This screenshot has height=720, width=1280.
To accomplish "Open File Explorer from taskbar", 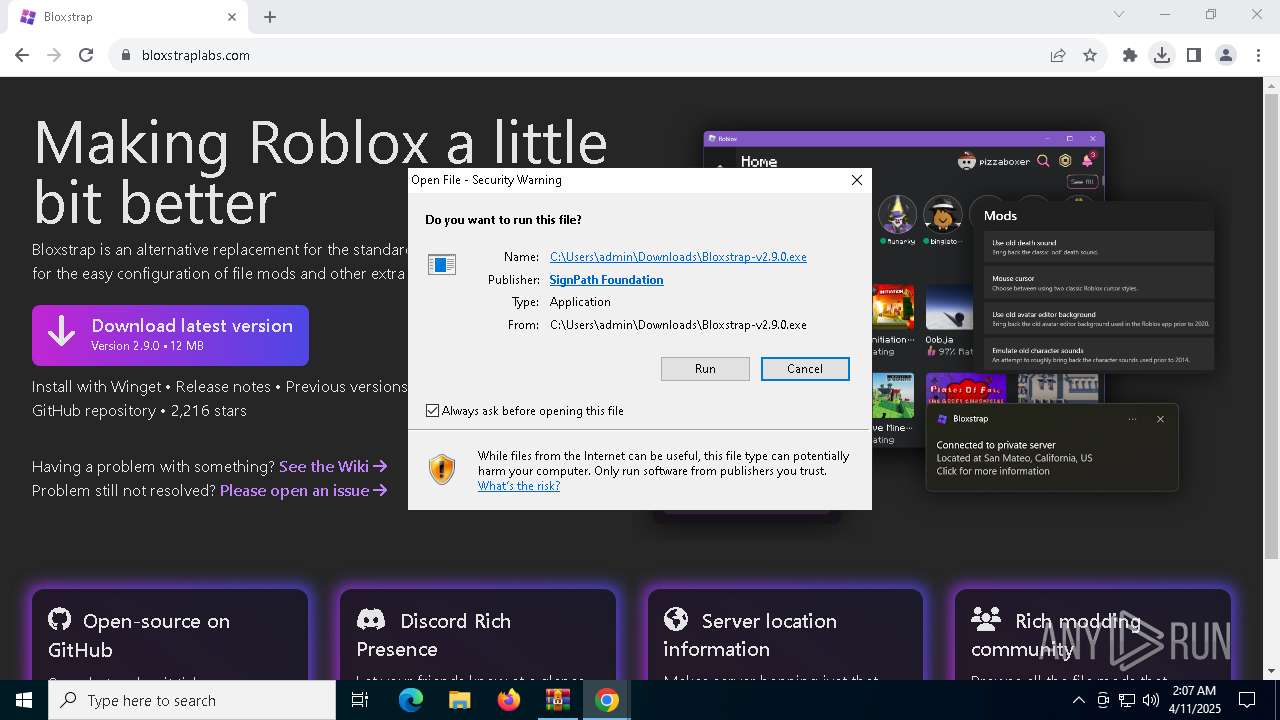I will pos(459,700).
